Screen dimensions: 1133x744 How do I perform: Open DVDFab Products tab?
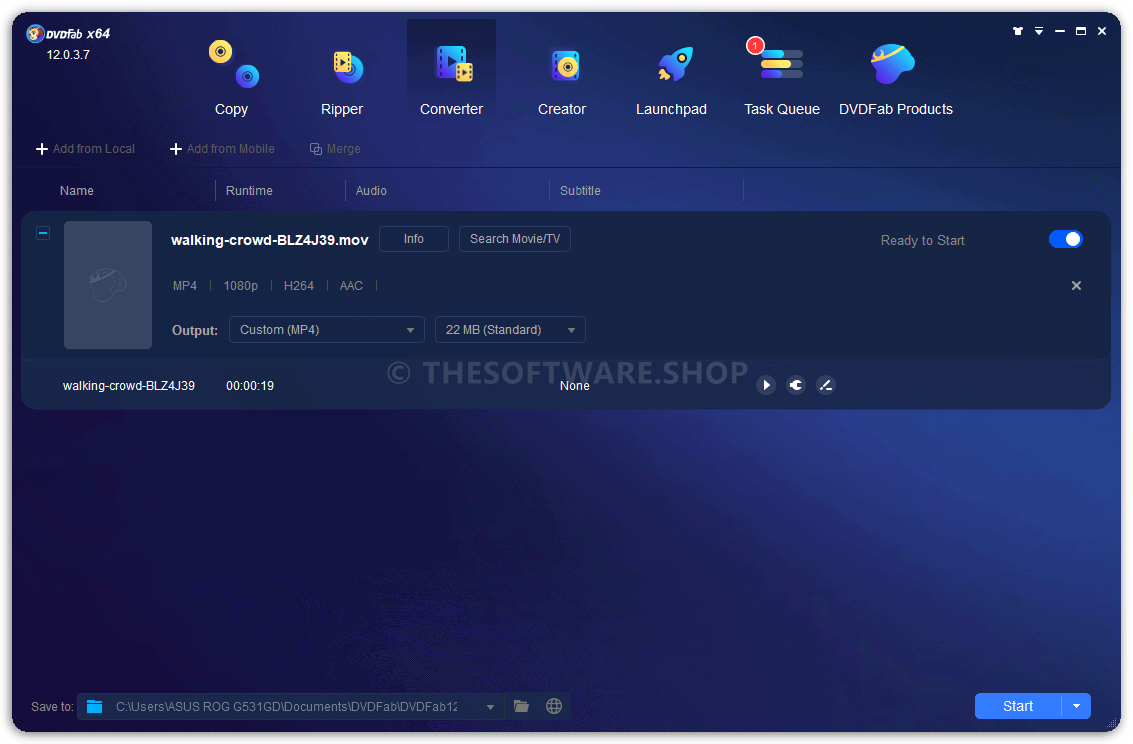click(x=895, y=78)
